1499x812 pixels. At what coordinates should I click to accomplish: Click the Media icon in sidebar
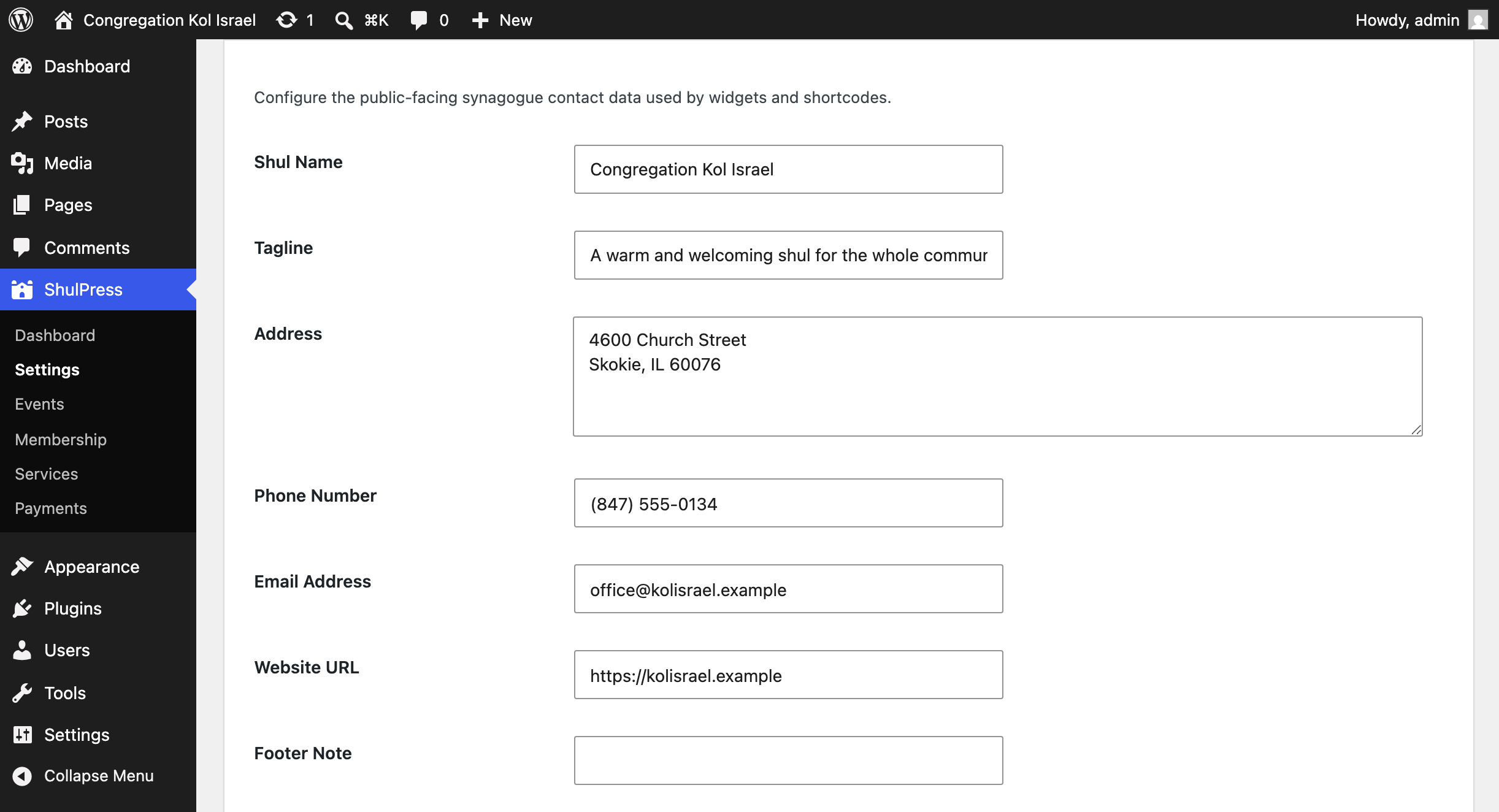22,163
